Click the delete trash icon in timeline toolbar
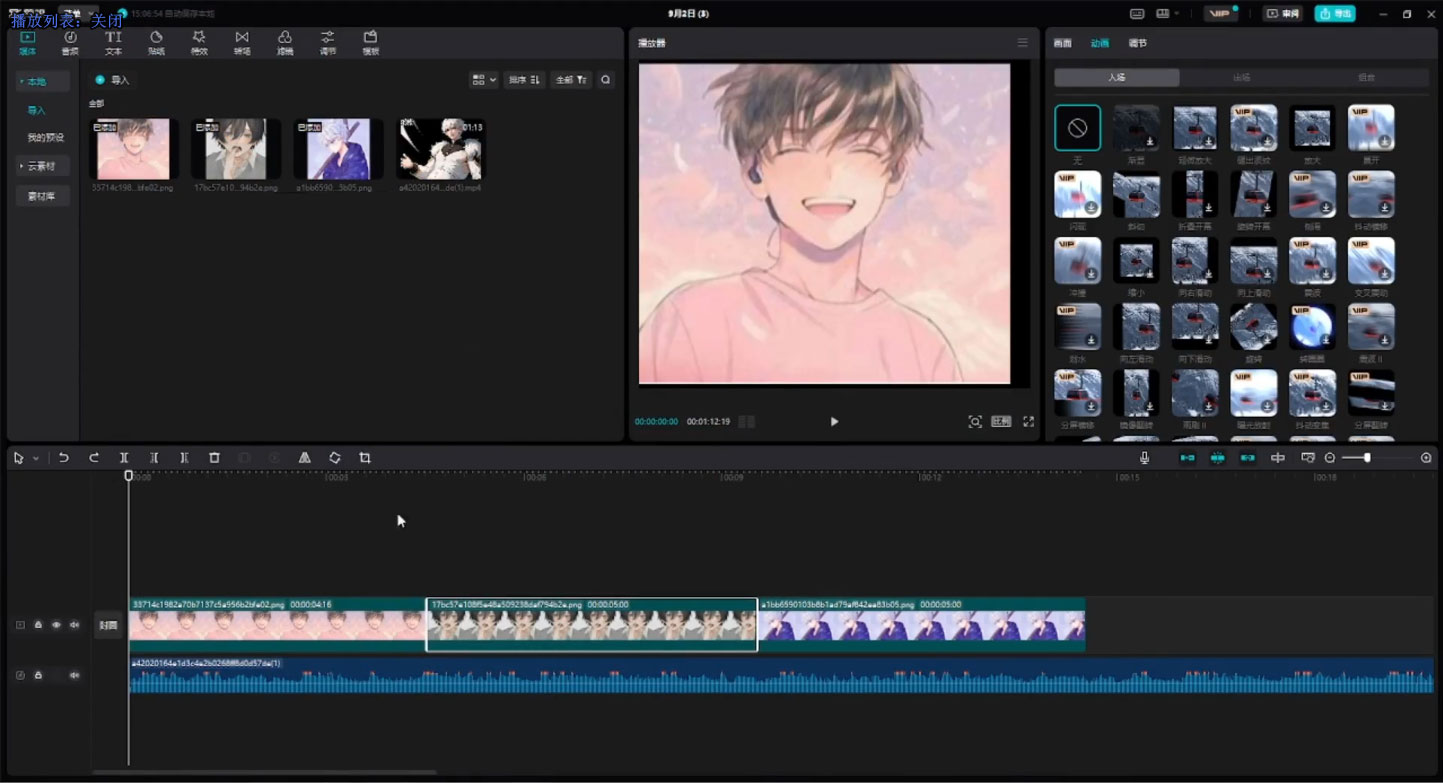 tap(214, 458)
